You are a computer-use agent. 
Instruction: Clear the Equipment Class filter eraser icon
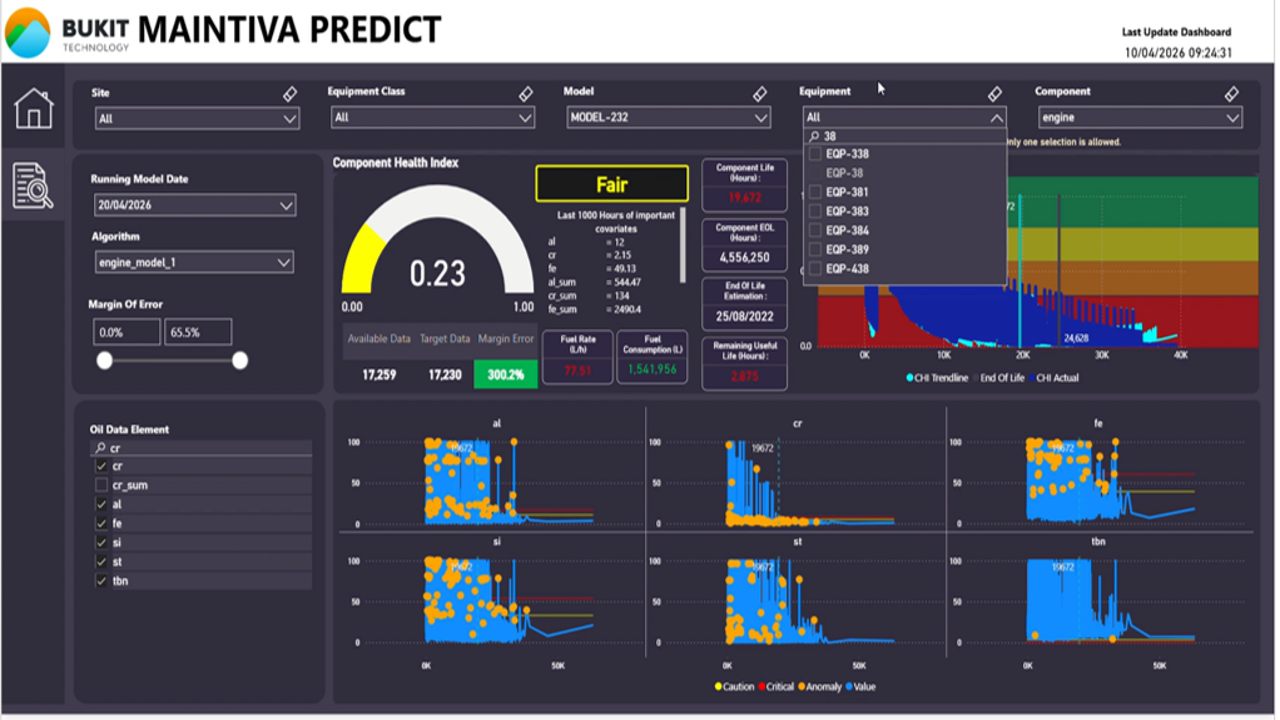(x=526, y=94)
